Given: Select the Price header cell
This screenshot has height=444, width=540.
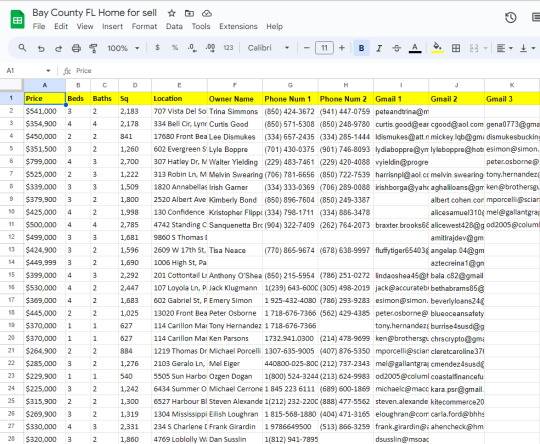Looking at the screenshot, I should click(x=45, y=99).
